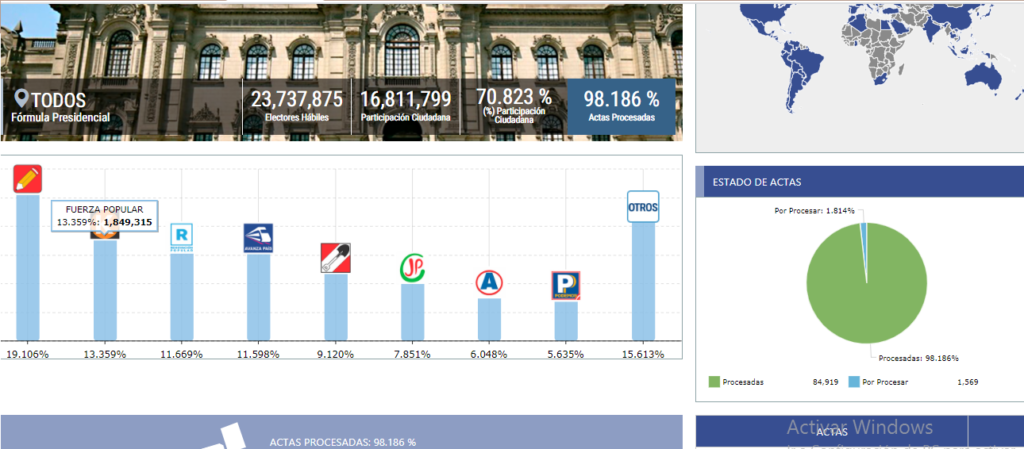Click the bar labeled 19.106%
Viewport: 1024px width, 449px height.
27,268
